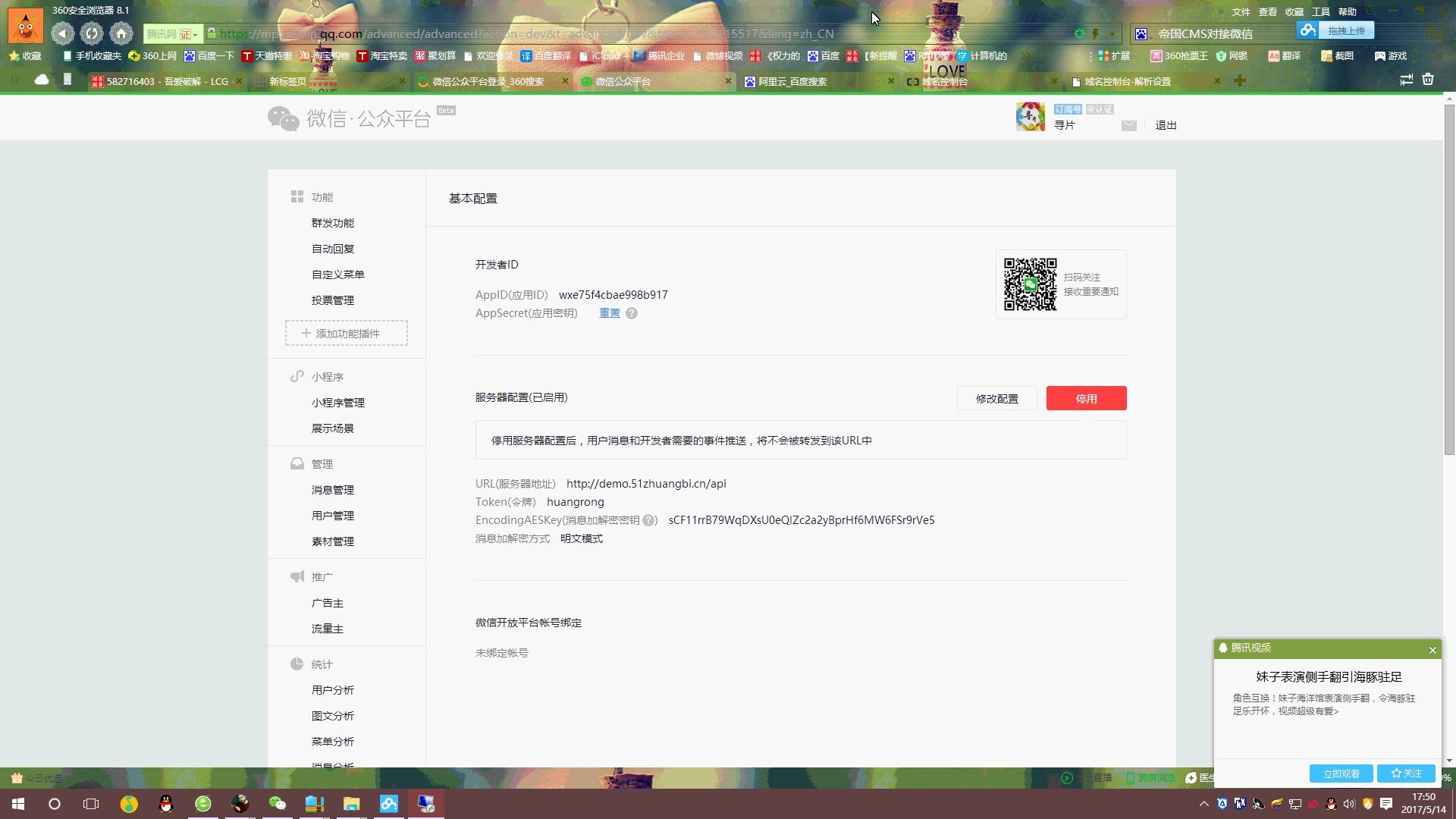Image resolution: width=1456 pixels, height=819 pixels.
Task: Click the 跨屏浏览 status bar item
Action: tap(1151, 778)
